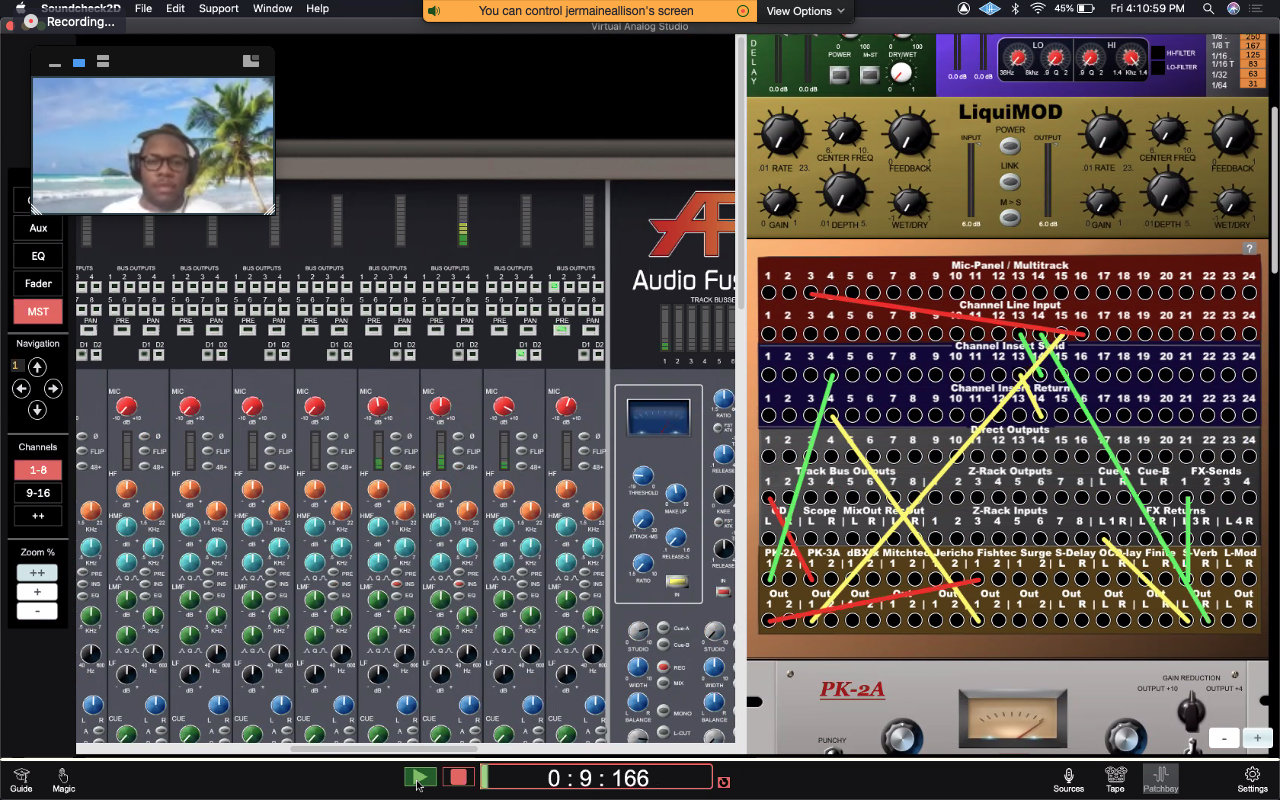Screen dimensions: 1280x800
Task: Click the EQ button in the sidebar
Action: 37,255
